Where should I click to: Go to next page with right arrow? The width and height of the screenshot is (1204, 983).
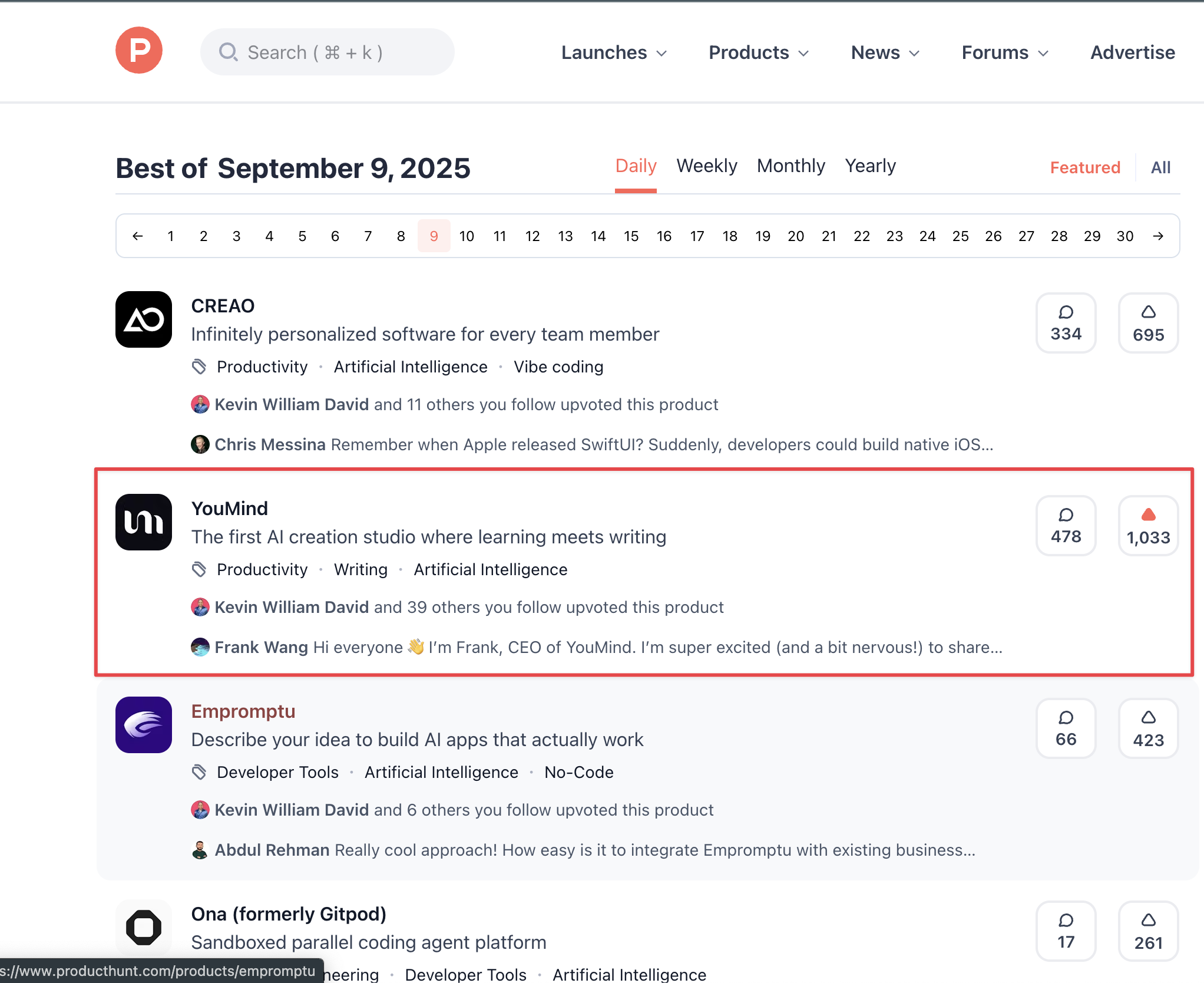(x=1158, y=236)
